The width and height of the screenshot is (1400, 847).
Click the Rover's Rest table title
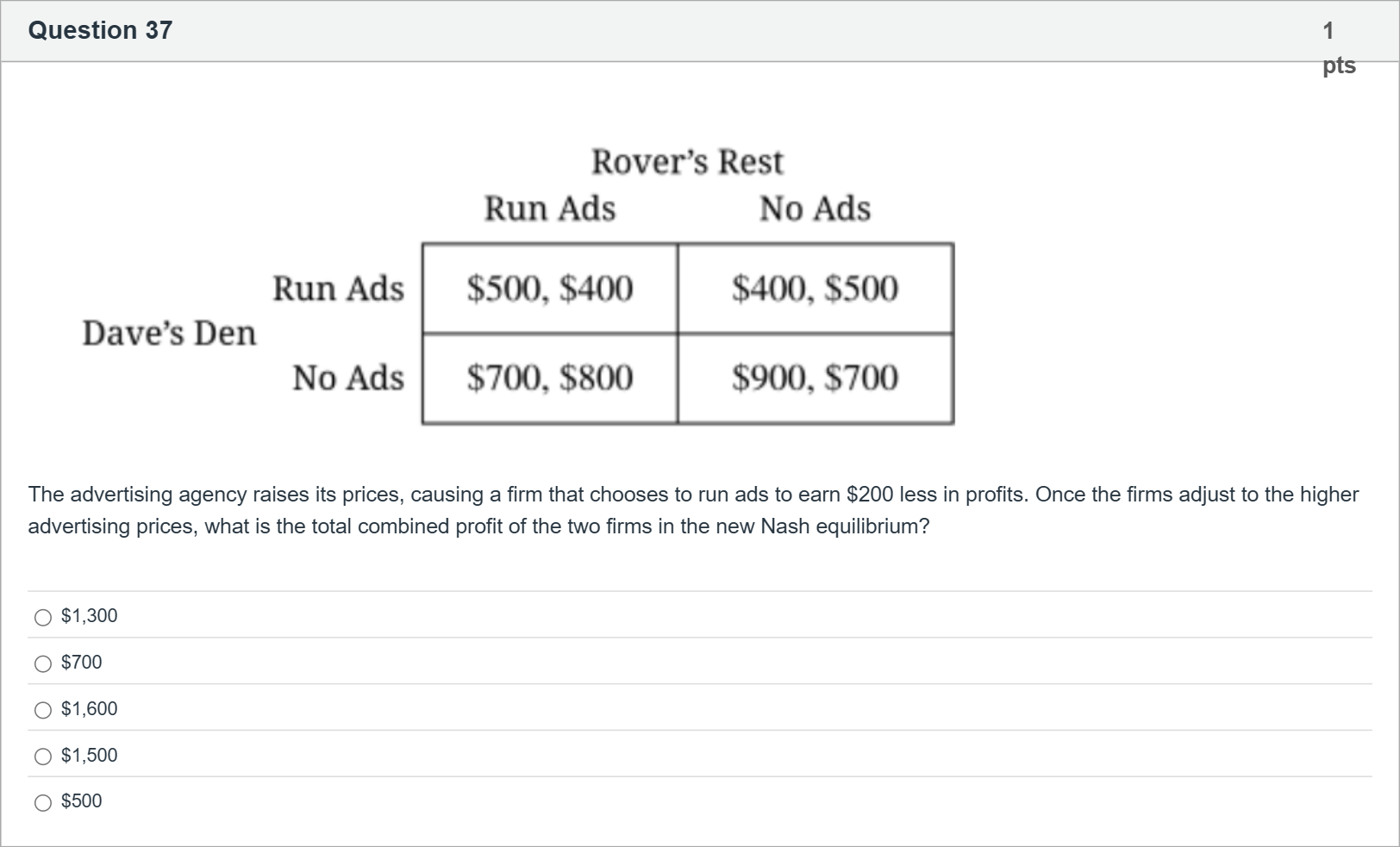(x=687, y=162)
